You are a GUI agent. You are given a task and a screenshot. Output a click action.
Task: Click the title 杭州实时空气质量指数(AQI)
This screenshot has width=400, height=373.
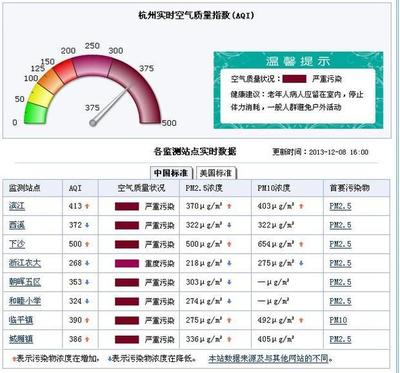click(196, 15)
